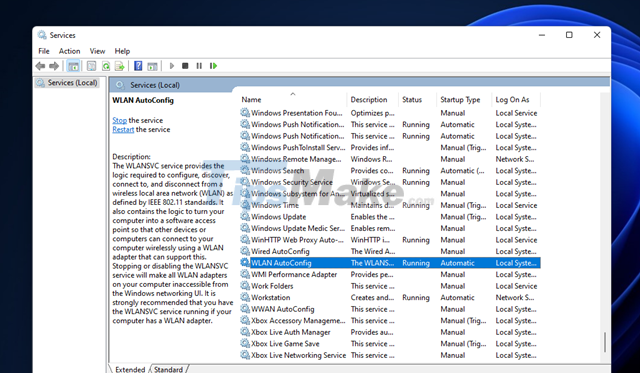The width and height of the screenshot is (640, 373).
Task: Click gear icon beside Wired AutoConfig
Action: [x=245, y=251]
